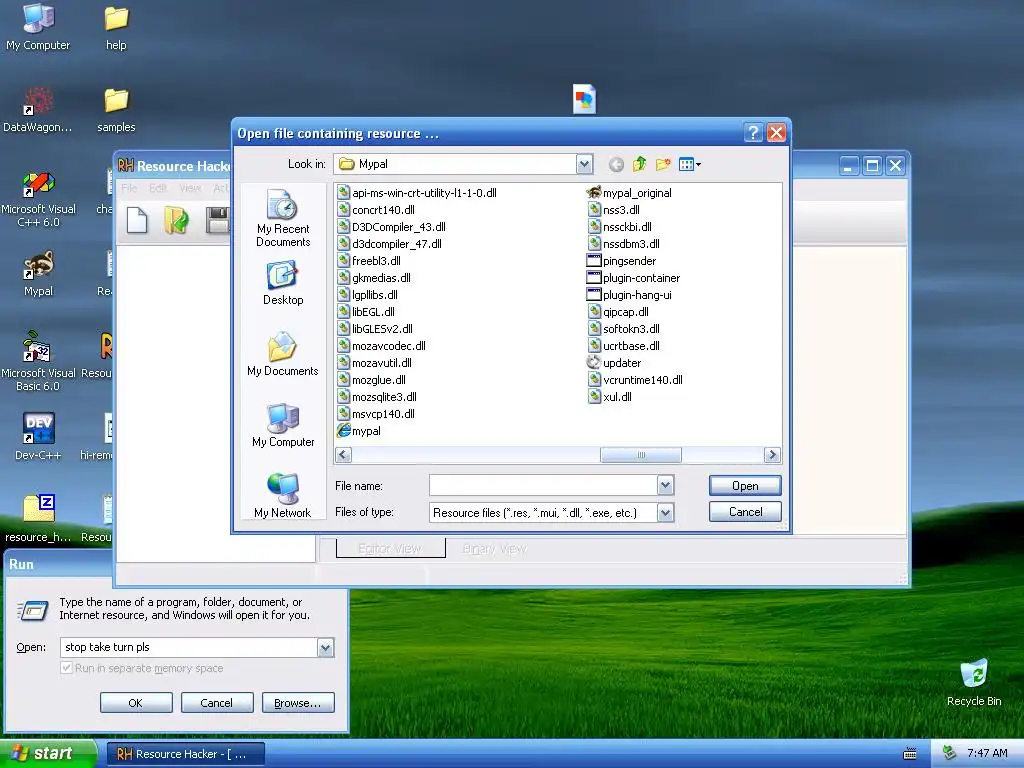Select concrt140.dll in the file list
1024x768 pixels.
point(376,210)
